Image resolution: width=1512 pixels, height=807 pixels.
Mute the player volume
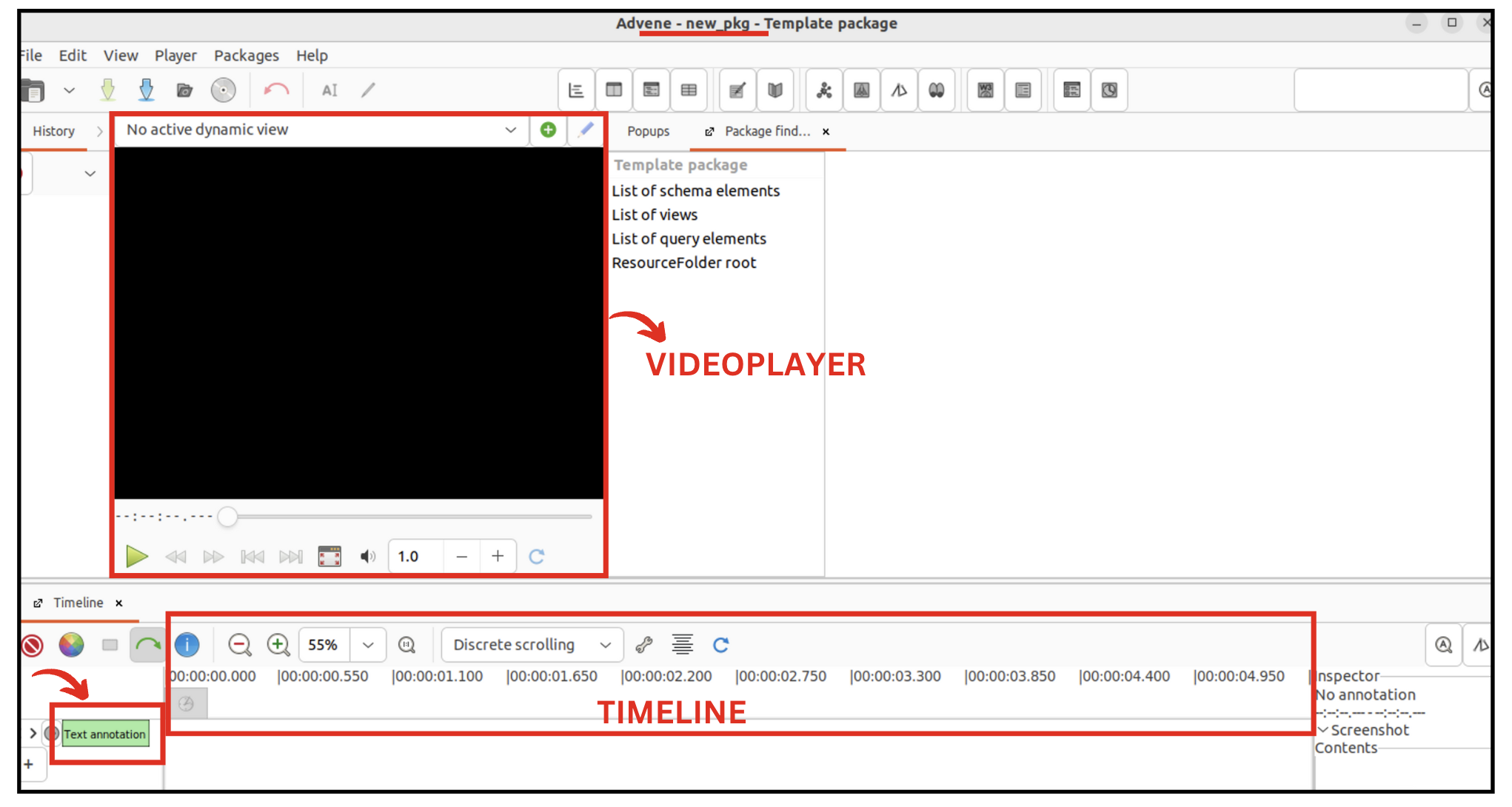[x=368, y=557]
